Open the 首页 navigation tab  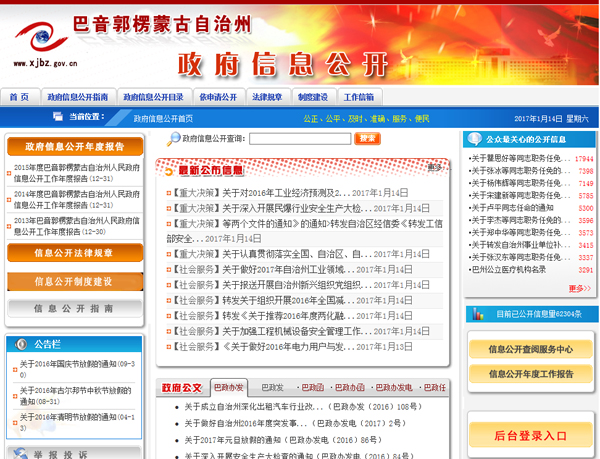point(19,97)
